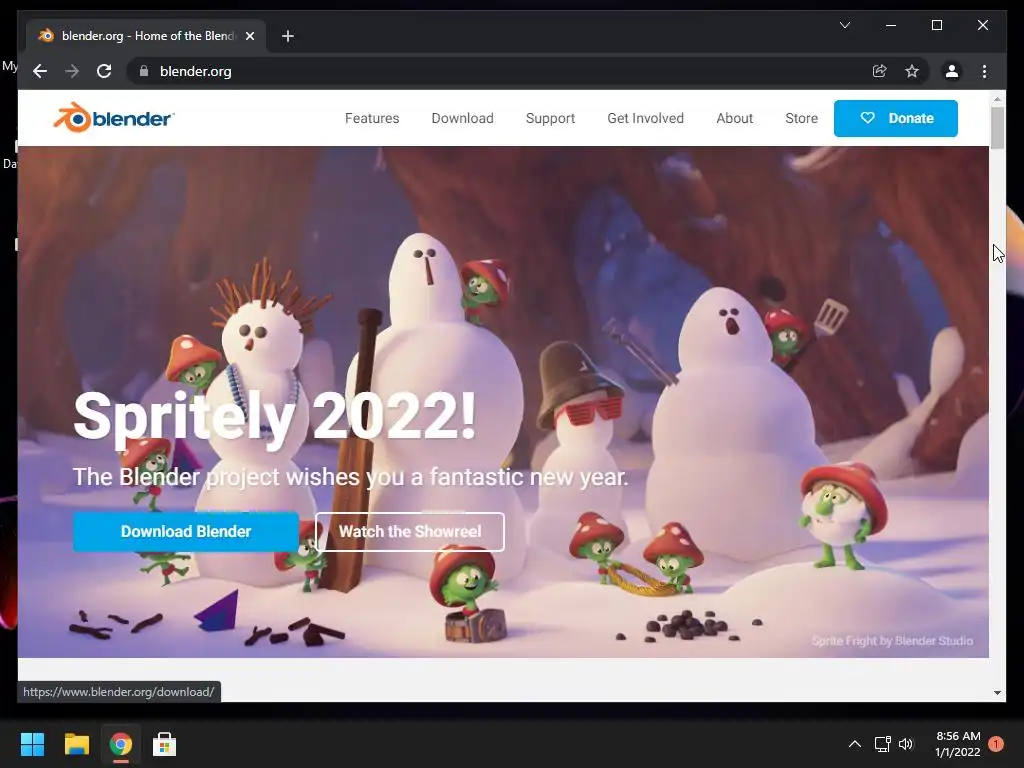Viewport: 1024px width, 768px height.
Task: Click the Chrome icon in the taskbar
Action: (x=120, y=744)
